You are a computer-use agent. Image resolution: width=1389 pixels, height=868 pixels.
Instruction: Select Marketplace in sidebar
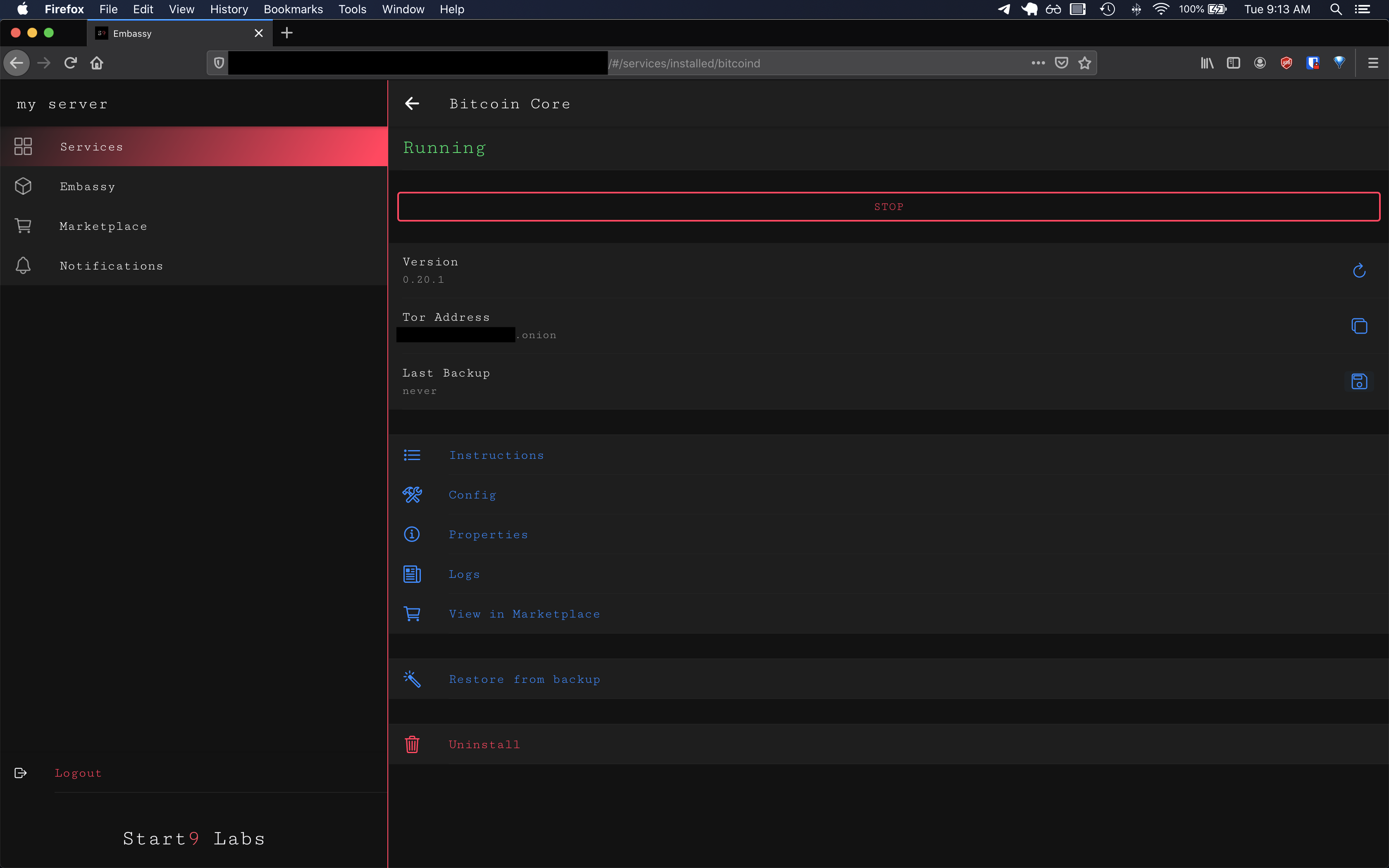click(x=103, y=226)
